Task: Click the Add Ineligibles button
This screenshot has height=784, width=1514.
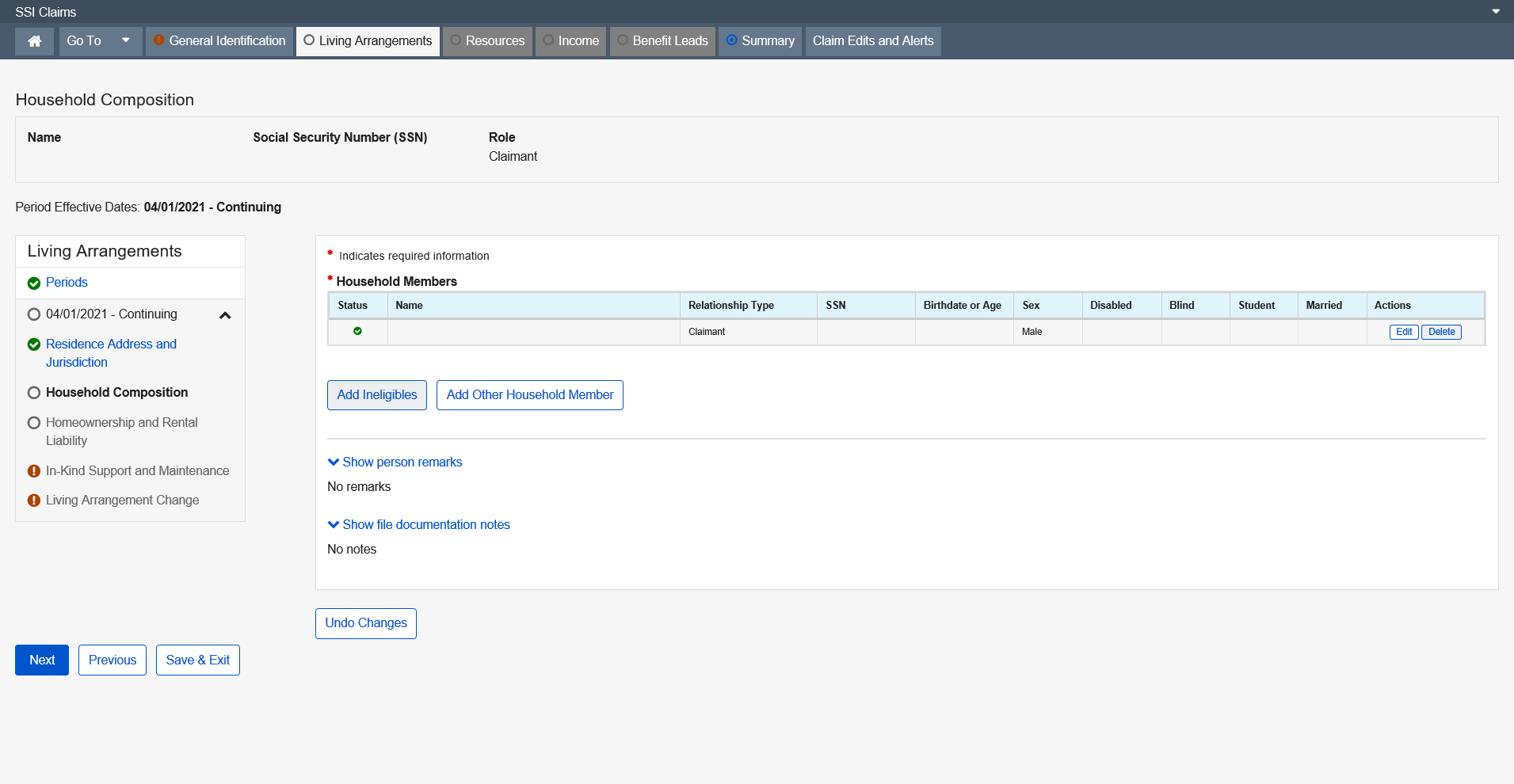Action: pos(377,395)
